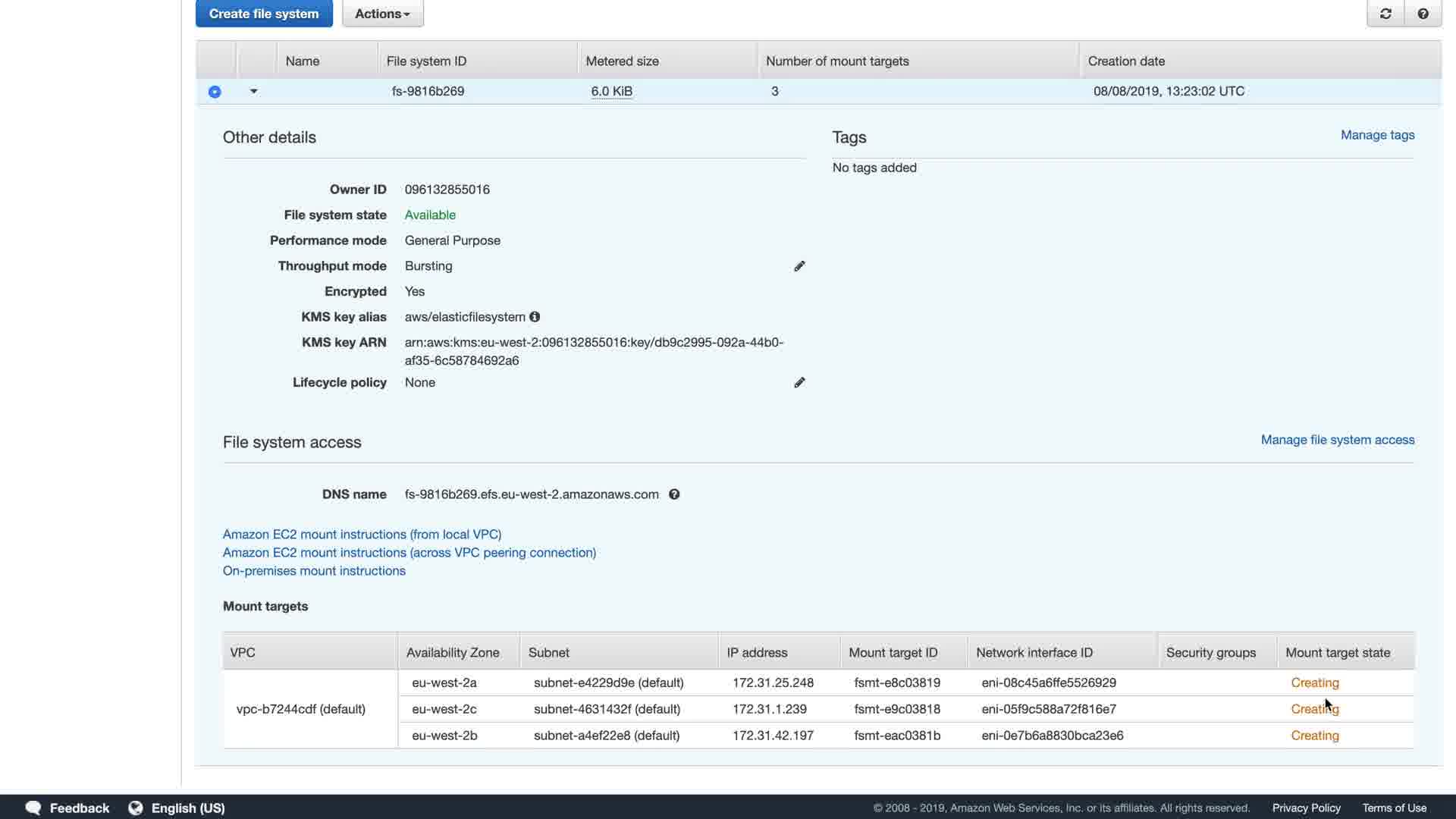This screenshot has height=819, width=1456.
Task: Click the Feedback speech bubble icon
Action: 33,808
